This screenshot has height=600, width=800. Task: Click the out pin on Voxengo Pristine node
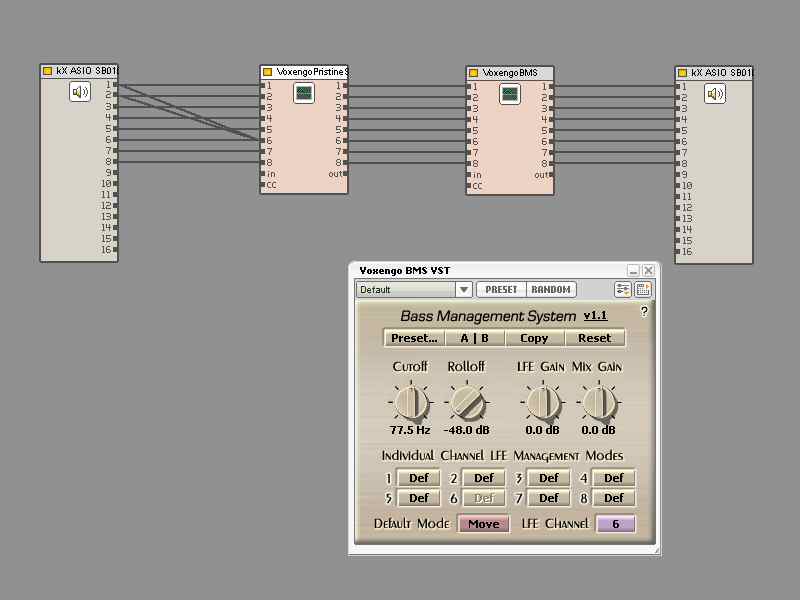pos(345,173)
